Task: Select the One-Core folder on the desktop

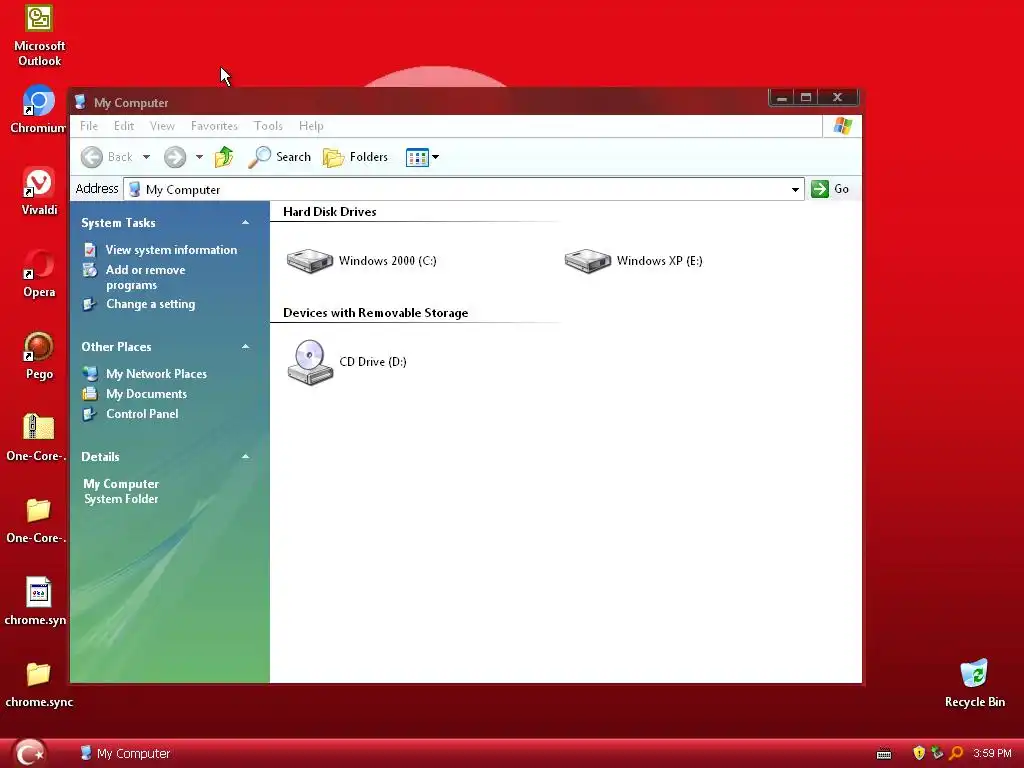Action: click(x=38, y=519)
